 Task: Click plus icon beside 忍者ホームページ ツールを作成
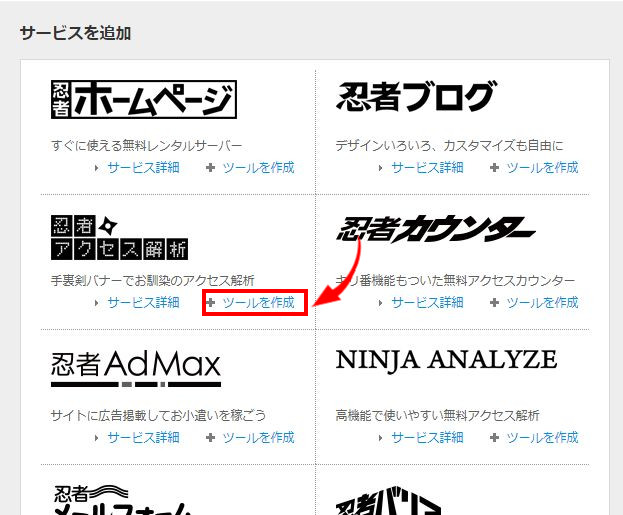pos(211,168)
